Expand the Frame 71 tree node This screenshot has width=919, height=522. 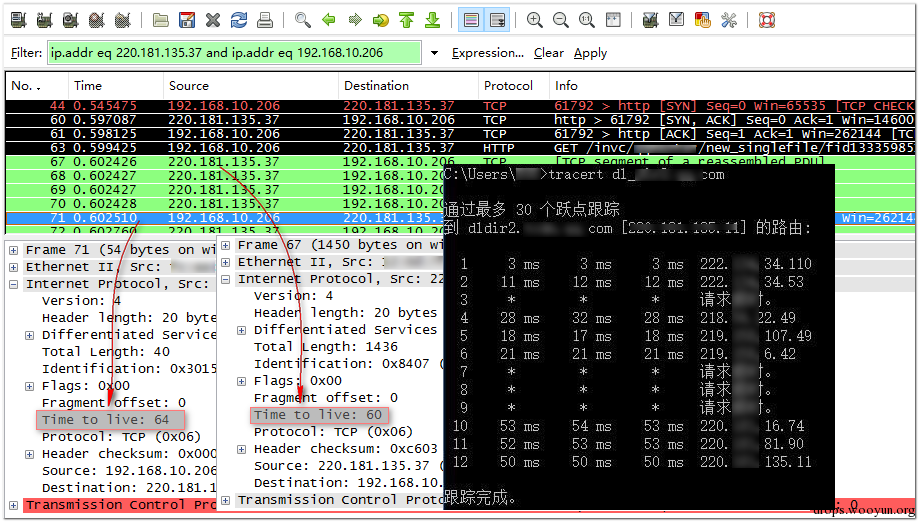tap(13, 250)
